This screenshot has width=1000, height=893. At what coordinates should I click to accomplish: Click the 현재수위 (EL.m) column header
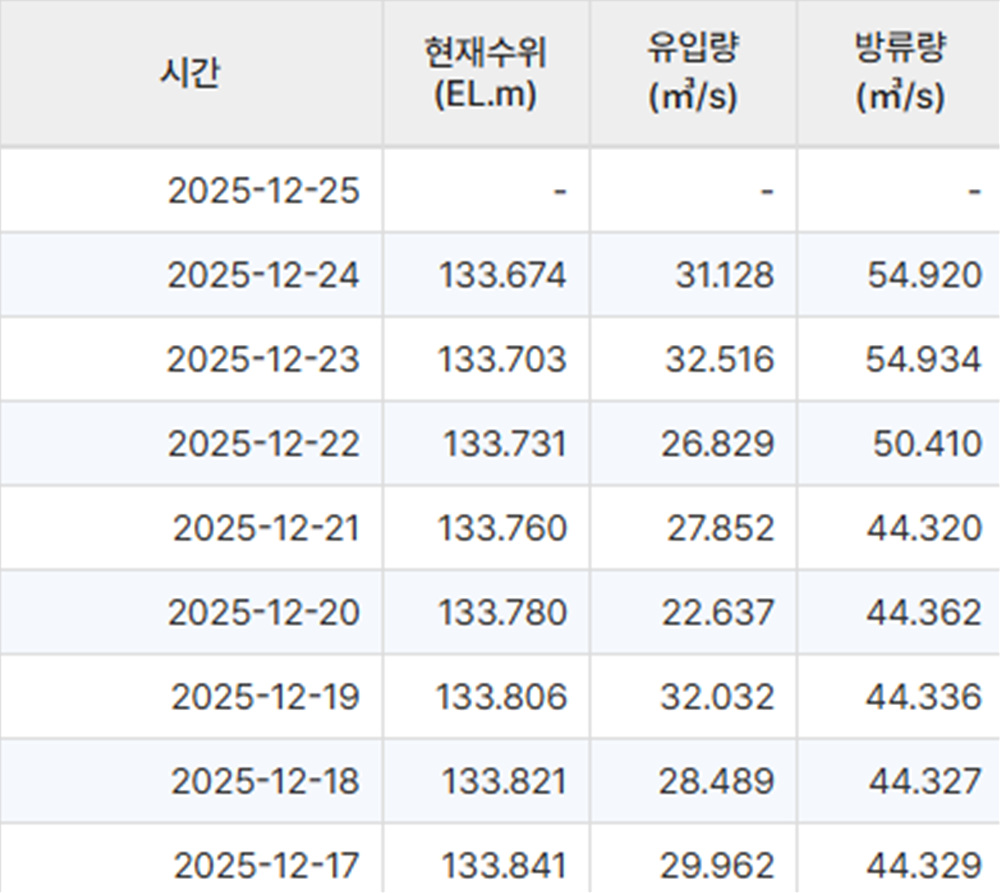[486, 73]
